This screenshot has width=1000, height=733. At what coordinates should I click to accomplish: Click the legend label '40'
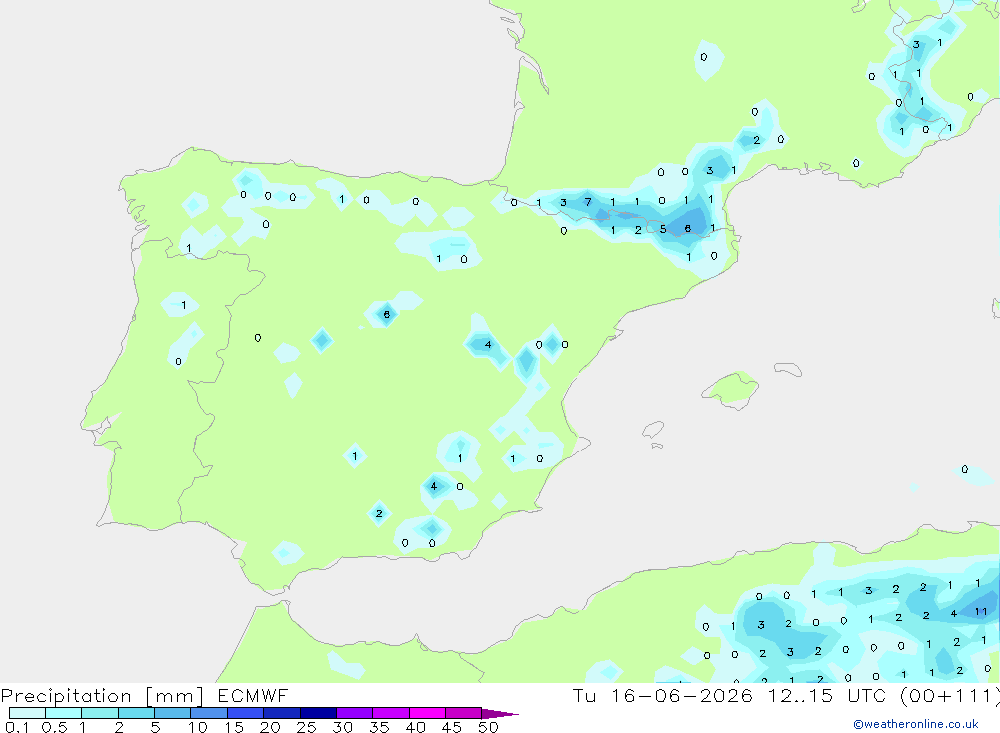(x=415, y=727)
